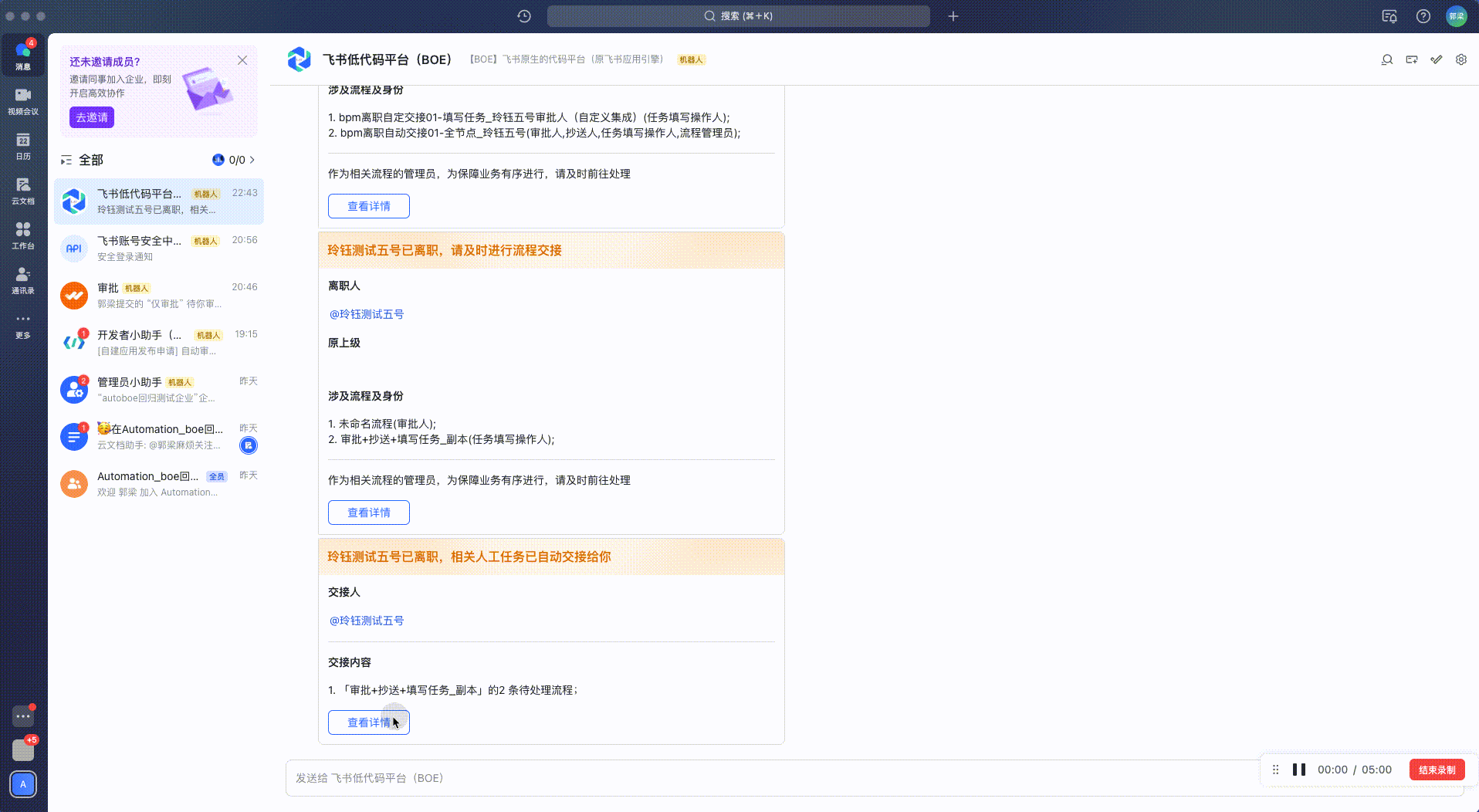Image resolution: width=1479 pixels, height=812 pixels.
Task: Click the gray app icon with +5 badge
Action: click(x=23, y=749)
